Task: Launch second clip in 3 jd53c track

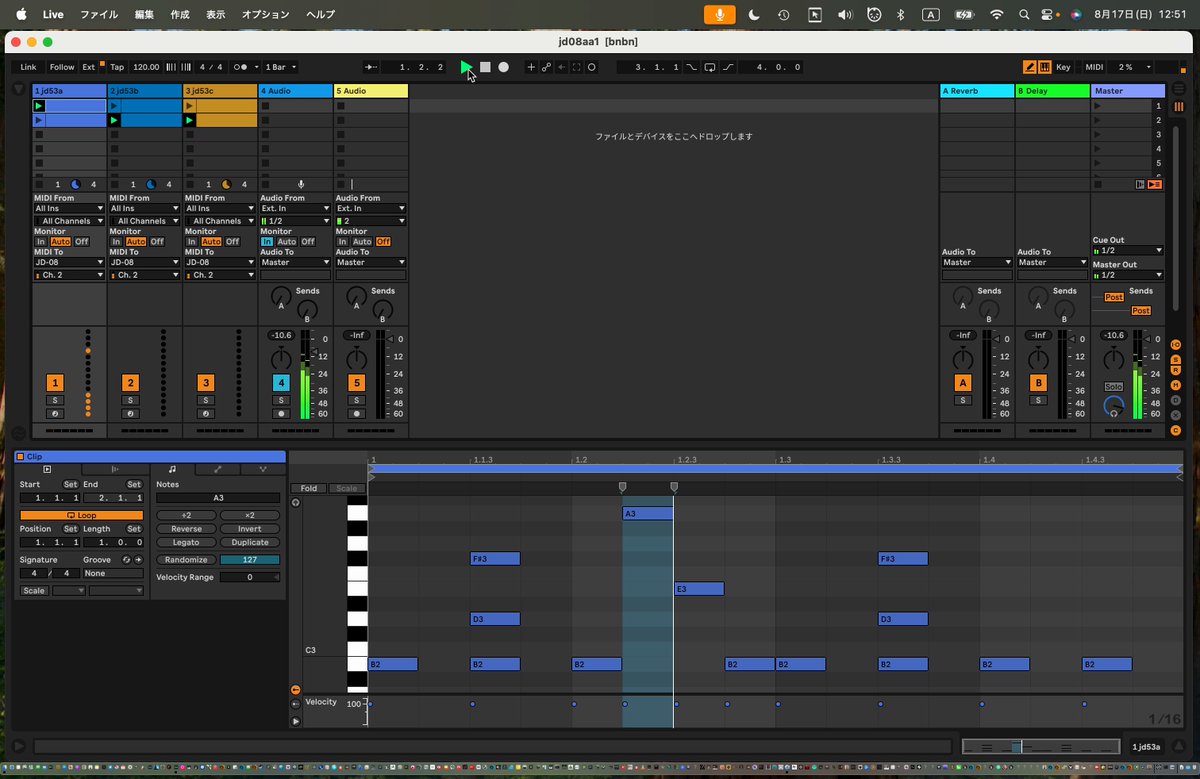Action: (190, 120)
